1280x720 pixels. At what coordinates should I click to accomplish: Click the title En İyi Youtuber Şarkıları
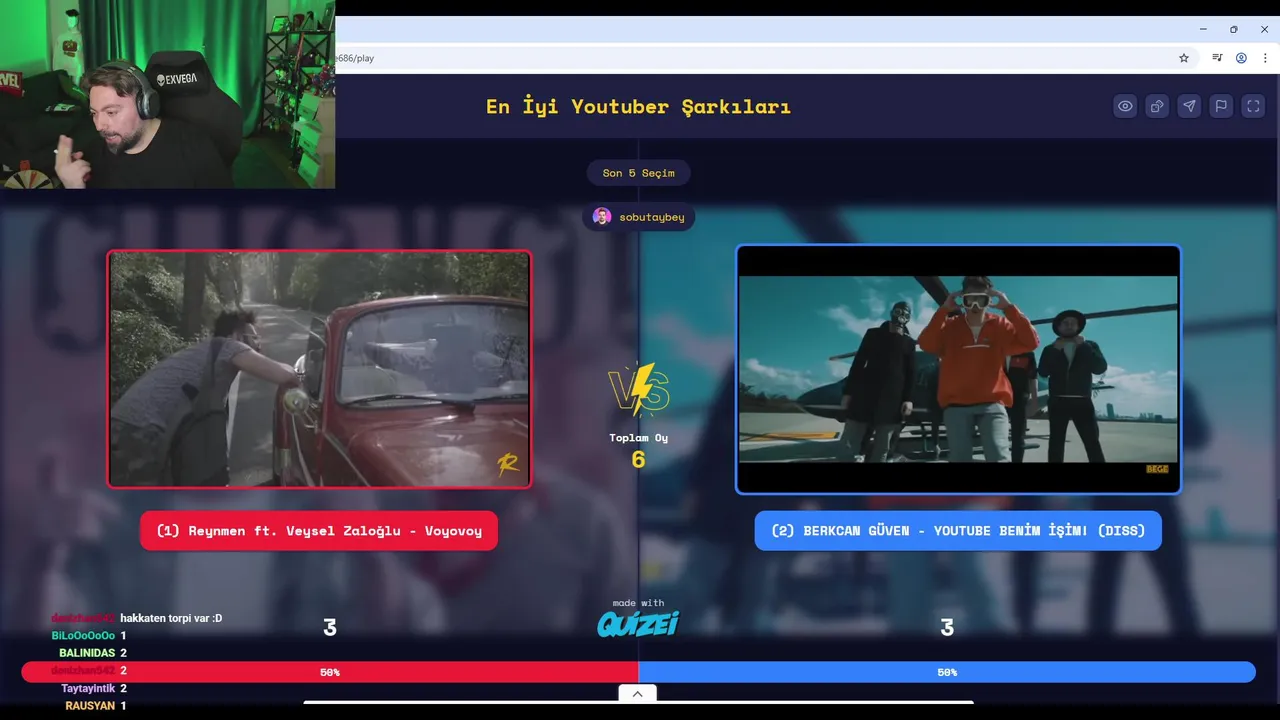[638, 106]
